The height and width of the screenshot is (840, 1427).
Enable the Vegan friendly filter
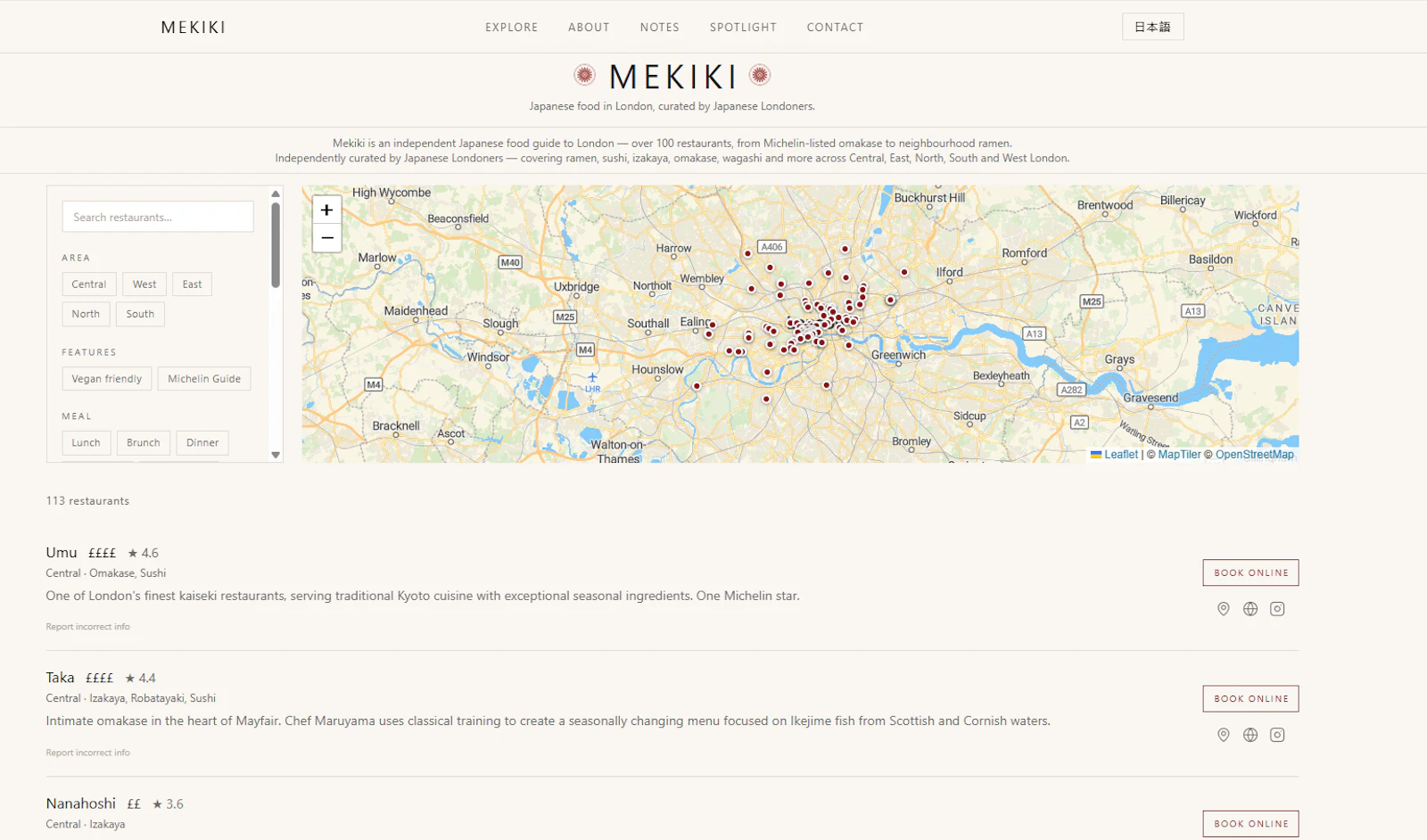coord(107,379)
